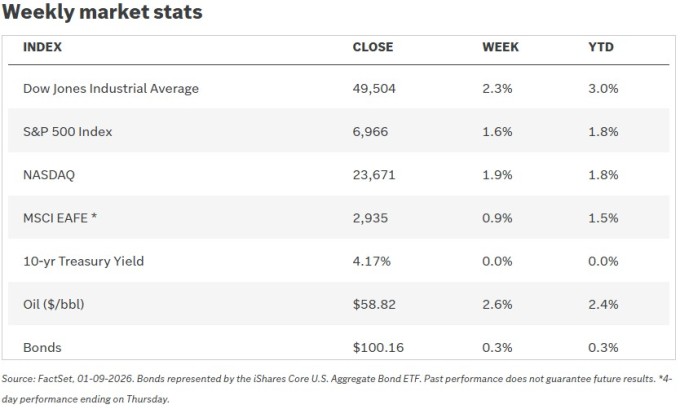Select the Dow Jones Industrial Average row label
The image size is (680, 409).
tap(111, 88)
